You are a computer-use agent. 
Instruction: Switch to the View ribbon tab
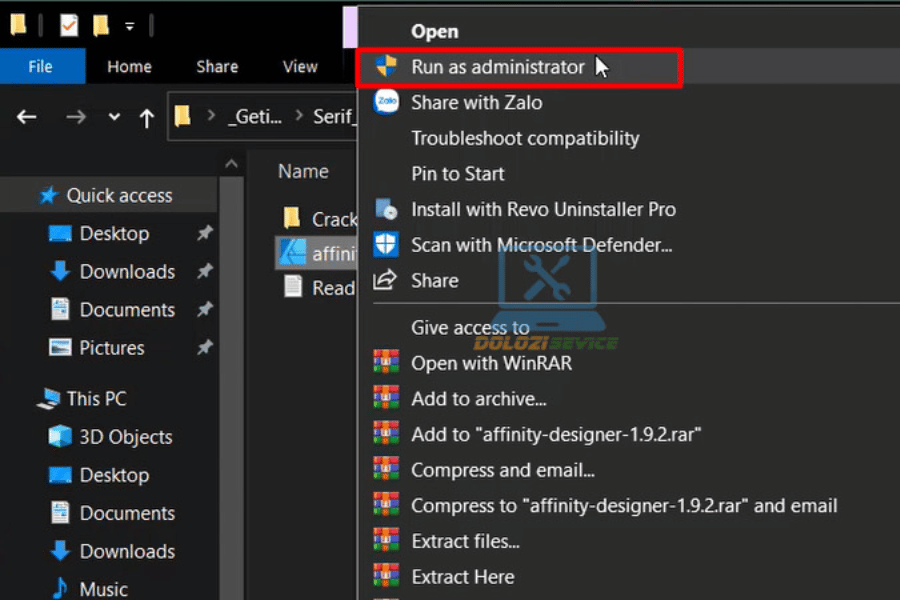[x=300, y=67]
